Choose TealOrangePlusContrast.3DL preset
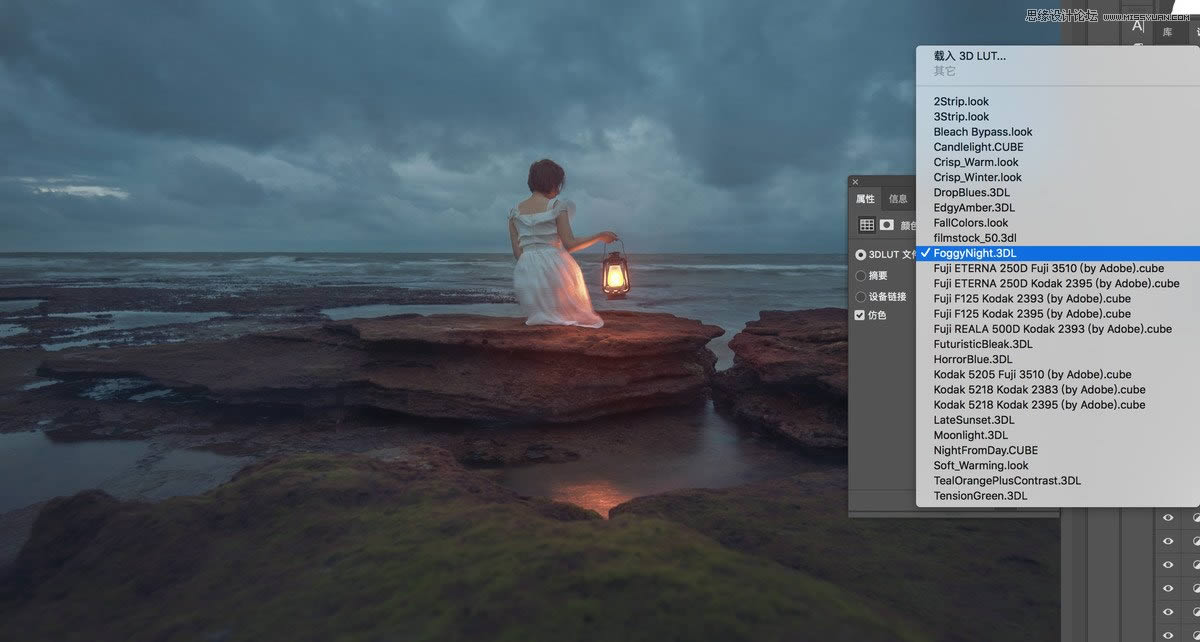Viewport: 1200px width, 642px height. (x=1007, y=480)
